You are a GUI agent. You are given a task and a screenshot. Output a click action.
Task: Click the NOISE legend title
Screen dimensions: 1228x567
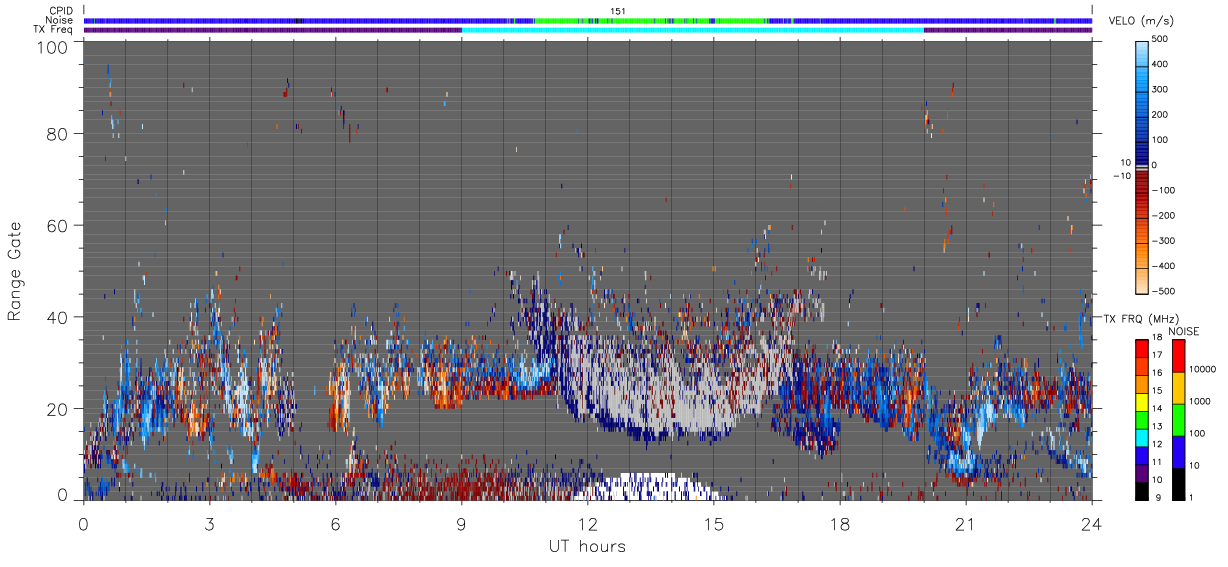tap(1184, 330)
